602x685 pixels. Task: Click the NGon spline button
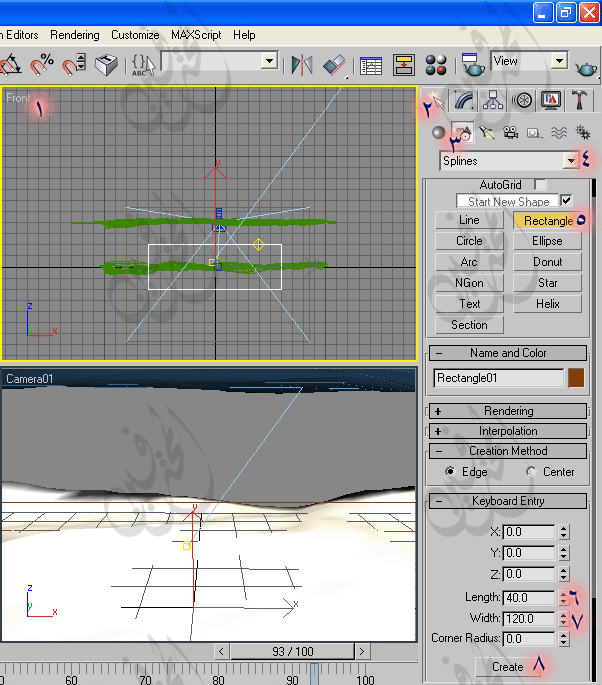[469, 283]
